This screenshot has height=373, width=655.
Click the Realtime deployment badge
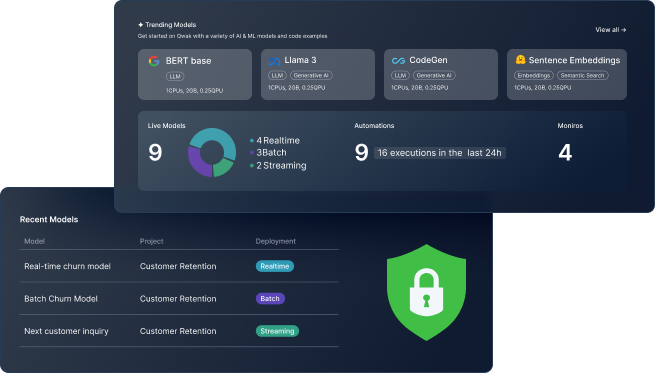[x=274, y=266]
